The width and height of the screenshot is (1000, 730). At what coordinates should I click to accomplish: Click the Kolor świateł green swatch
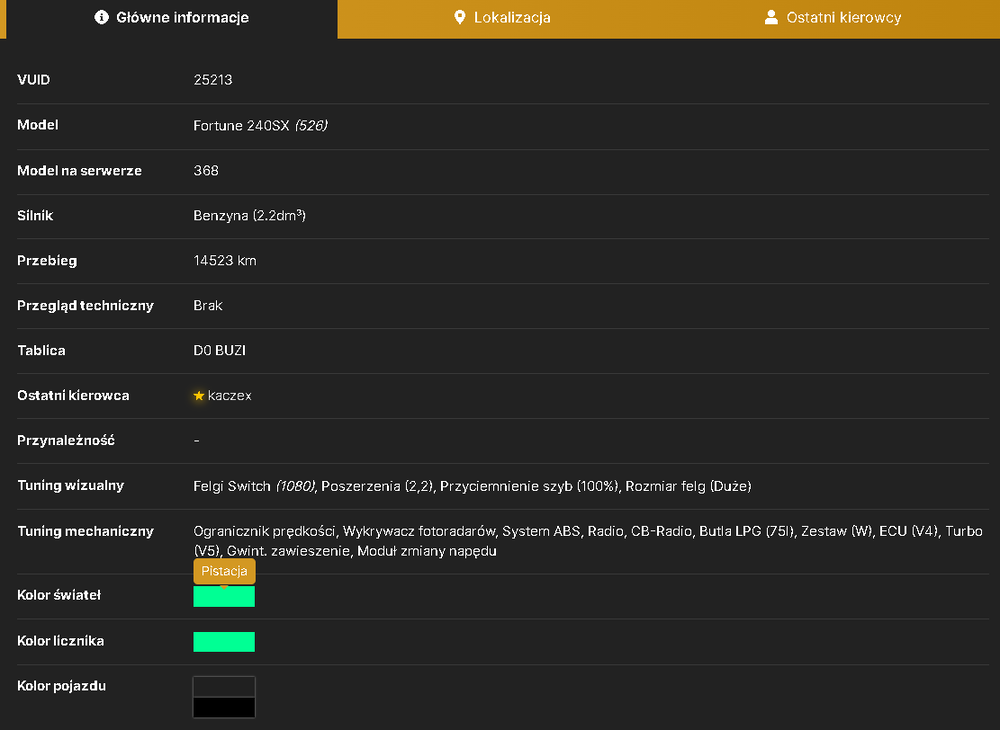(x=224, y=597)
